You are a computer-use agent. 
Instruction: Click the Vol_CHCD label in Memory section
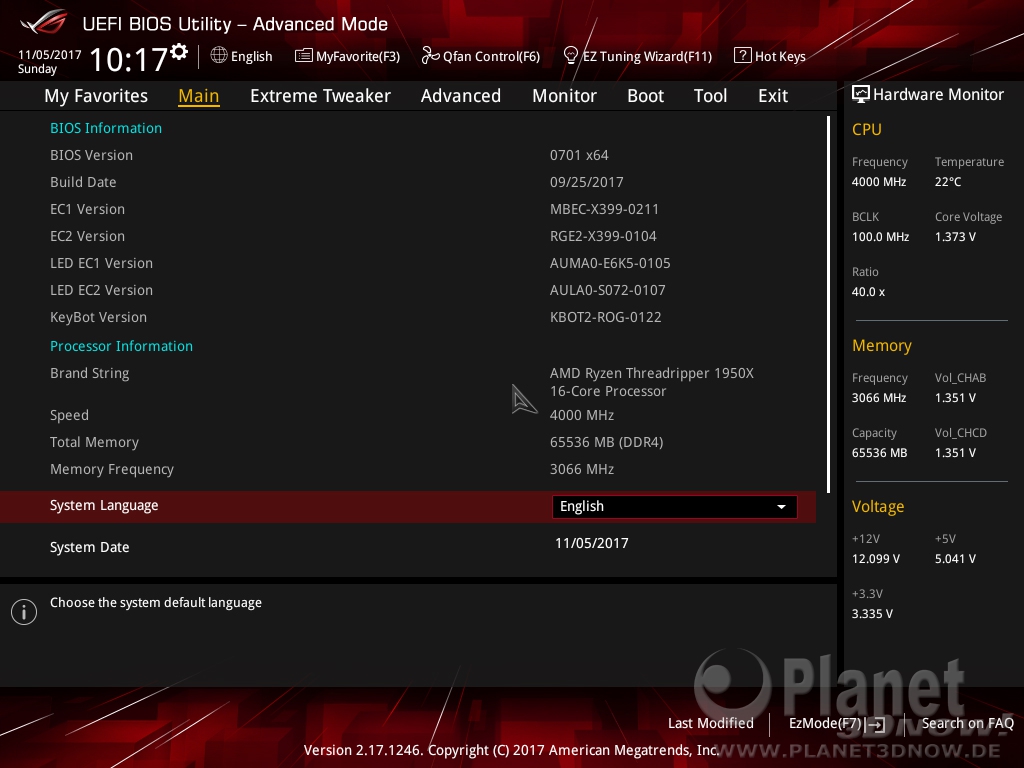[x=960, y=433]
